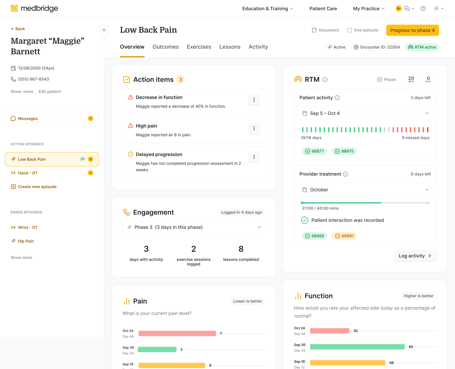The image size is (455, 369).
Task: Expand the My Practice menu
Action: click(368, 9)
